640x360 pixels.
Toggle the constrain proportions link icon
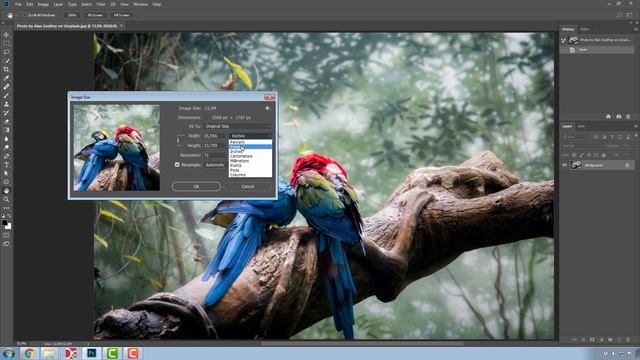178,140
